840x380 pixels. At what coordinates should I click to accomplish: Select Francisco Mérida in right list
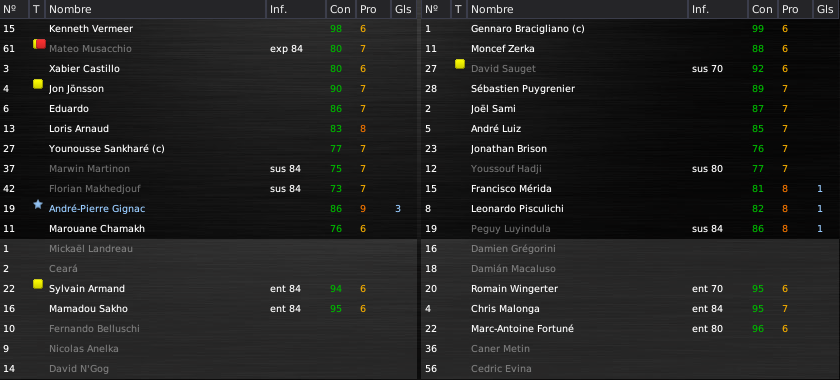coord(631,189)
